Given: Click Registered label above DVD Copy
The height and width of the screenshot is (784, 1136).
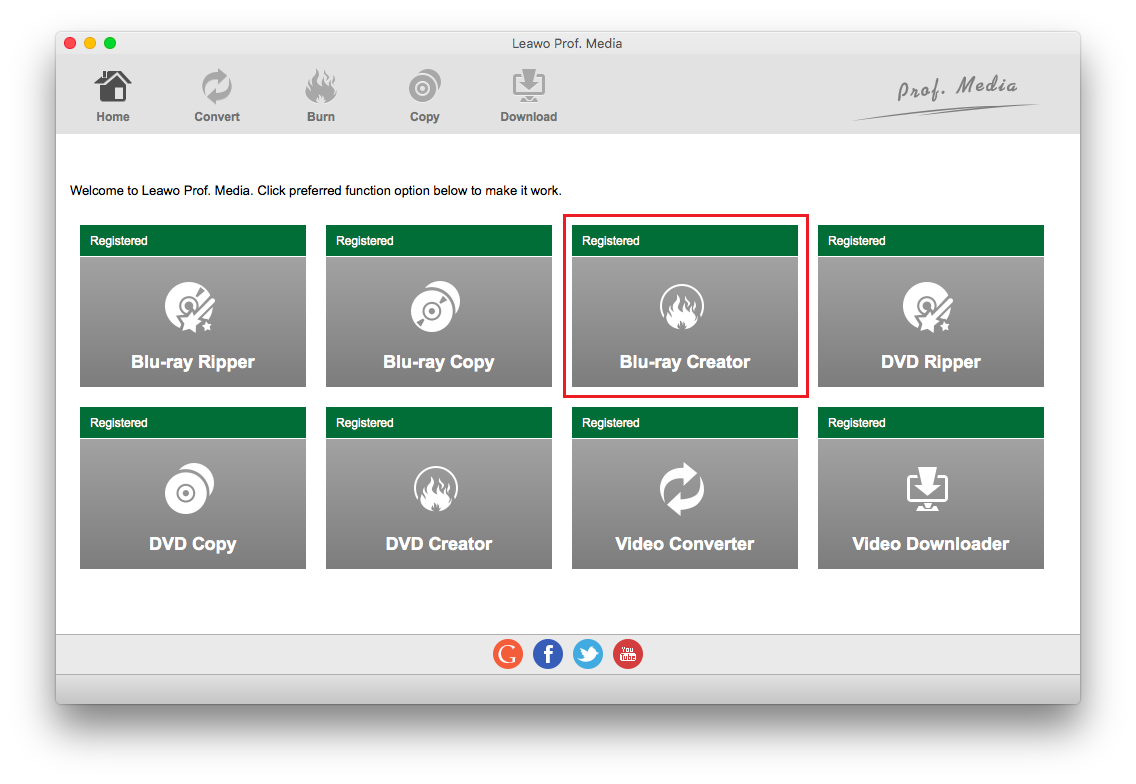Looking at the screenshot, I should click(x=119, y=422).
